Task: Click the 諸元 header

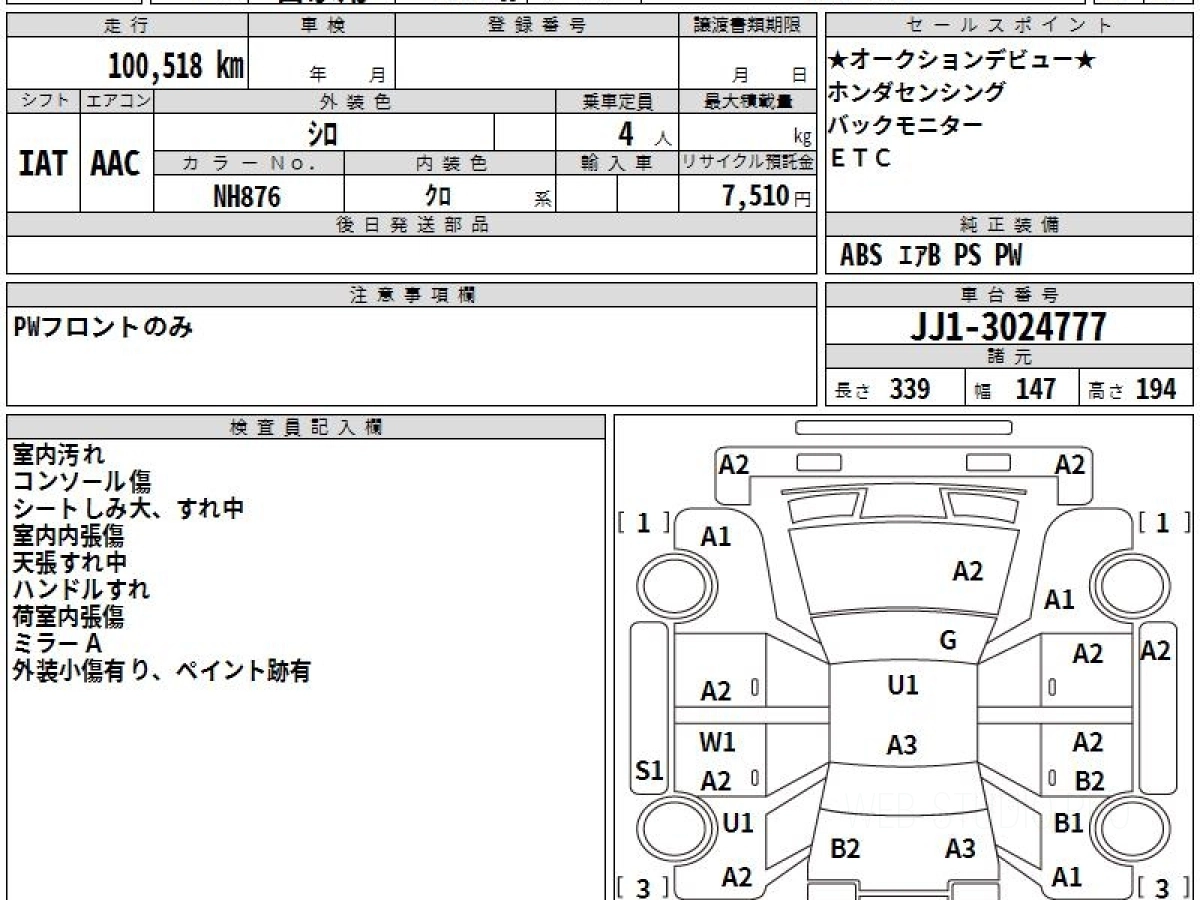Action: pos(1009,357)
